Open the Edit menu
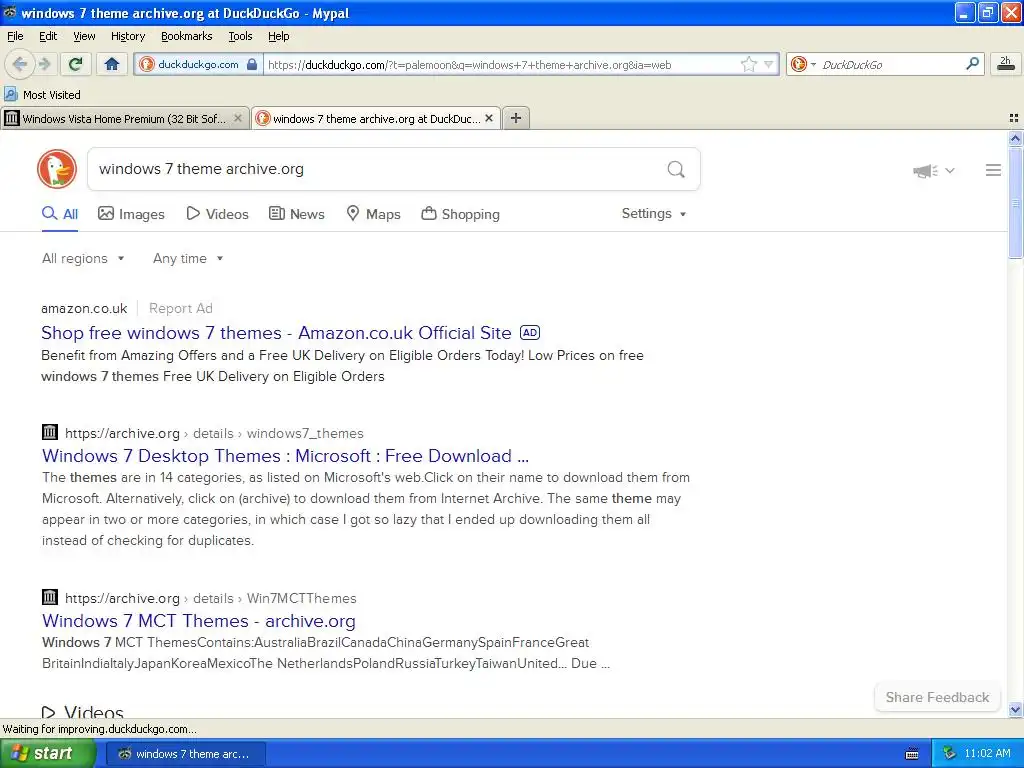1024x768 pixels. tap(48, 36)
